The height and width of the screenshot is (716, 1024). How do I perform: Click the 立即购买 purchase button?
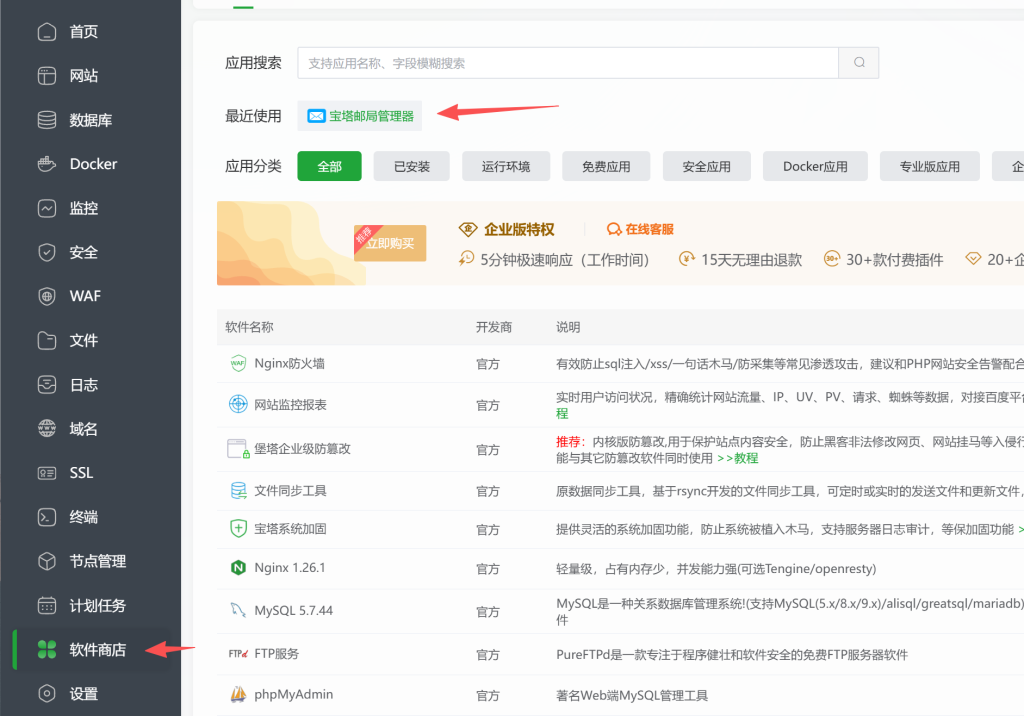point(390,243)
